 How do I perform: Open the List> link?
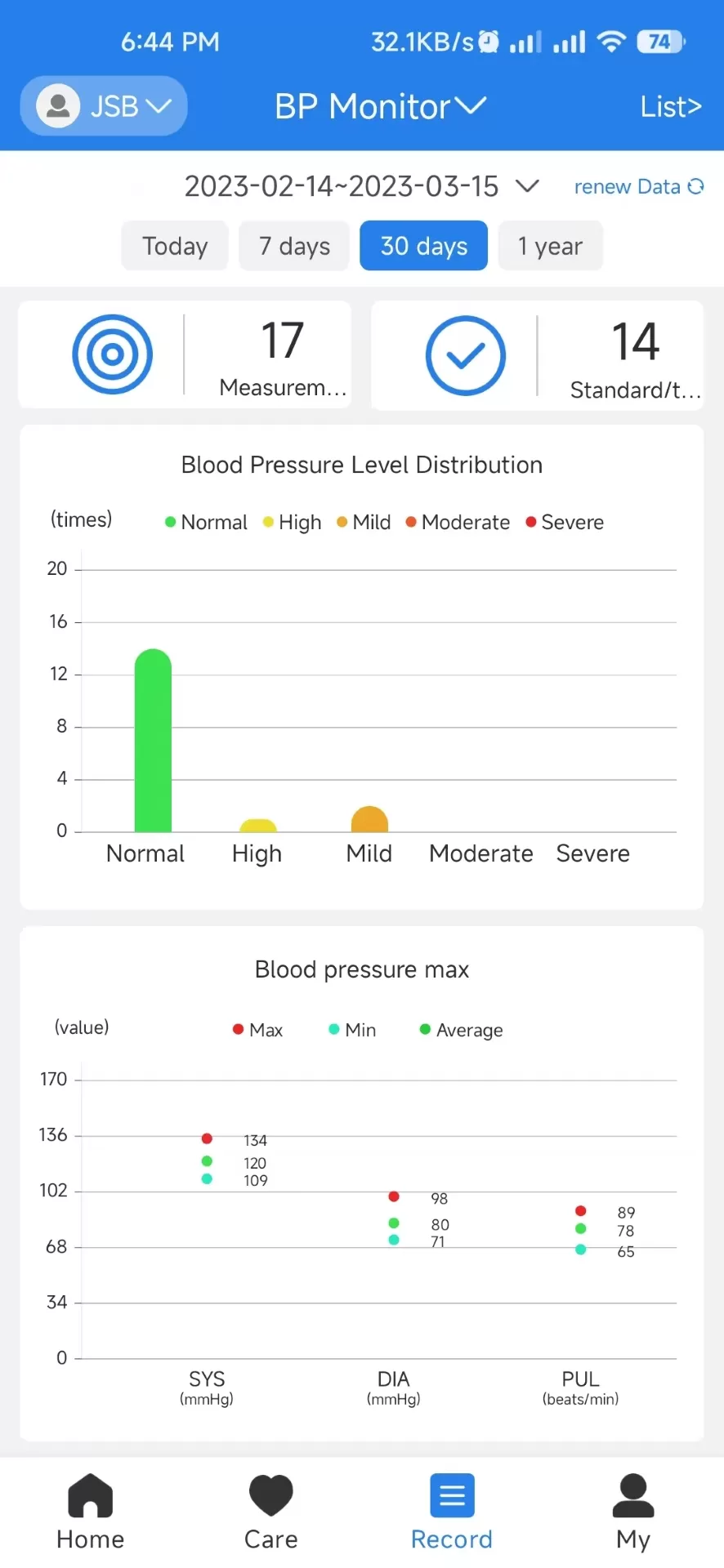(671, 107)
